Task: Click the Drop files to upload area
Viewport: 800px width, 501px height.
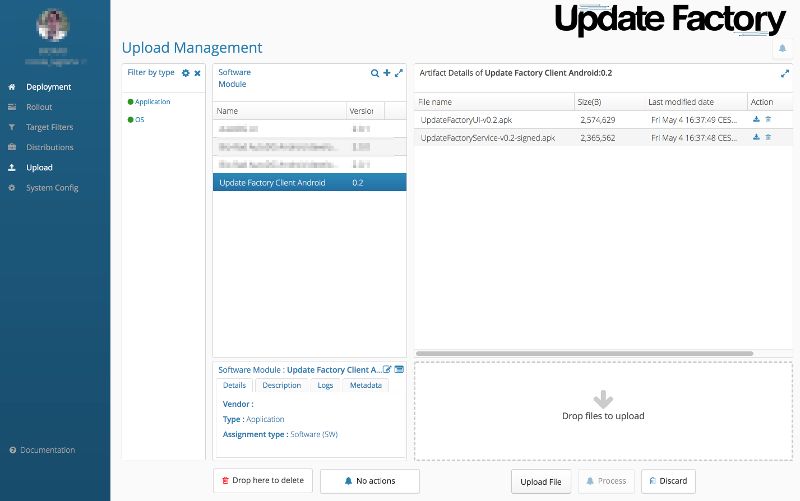Action: point(603,411)
